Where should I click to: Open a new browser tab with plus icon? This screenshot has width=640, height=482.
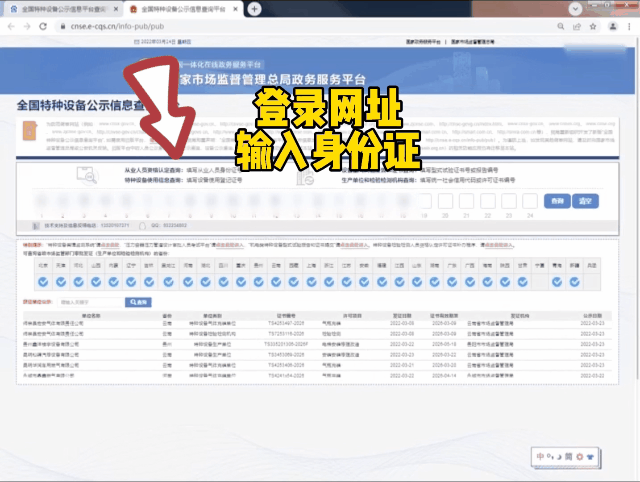(255, 8)
